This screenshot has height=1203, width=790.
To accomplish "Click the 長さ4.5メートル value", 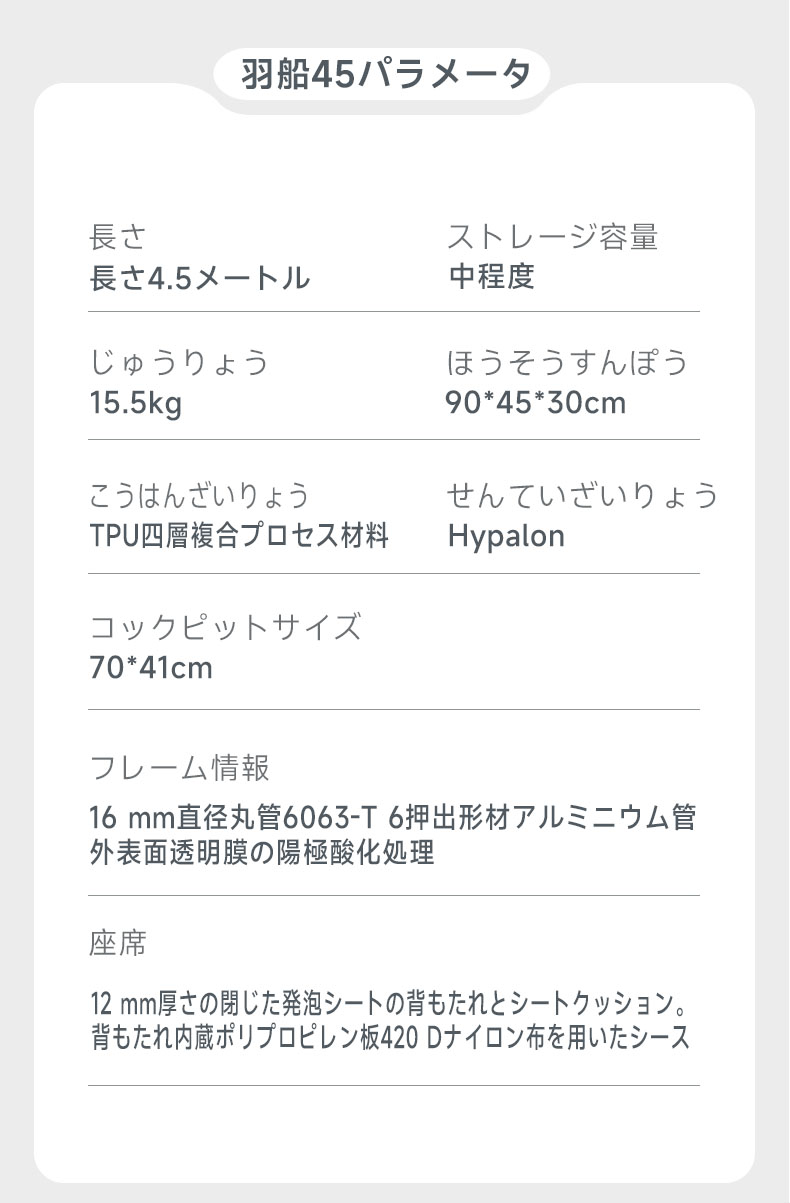I will (x=200, y=278).
